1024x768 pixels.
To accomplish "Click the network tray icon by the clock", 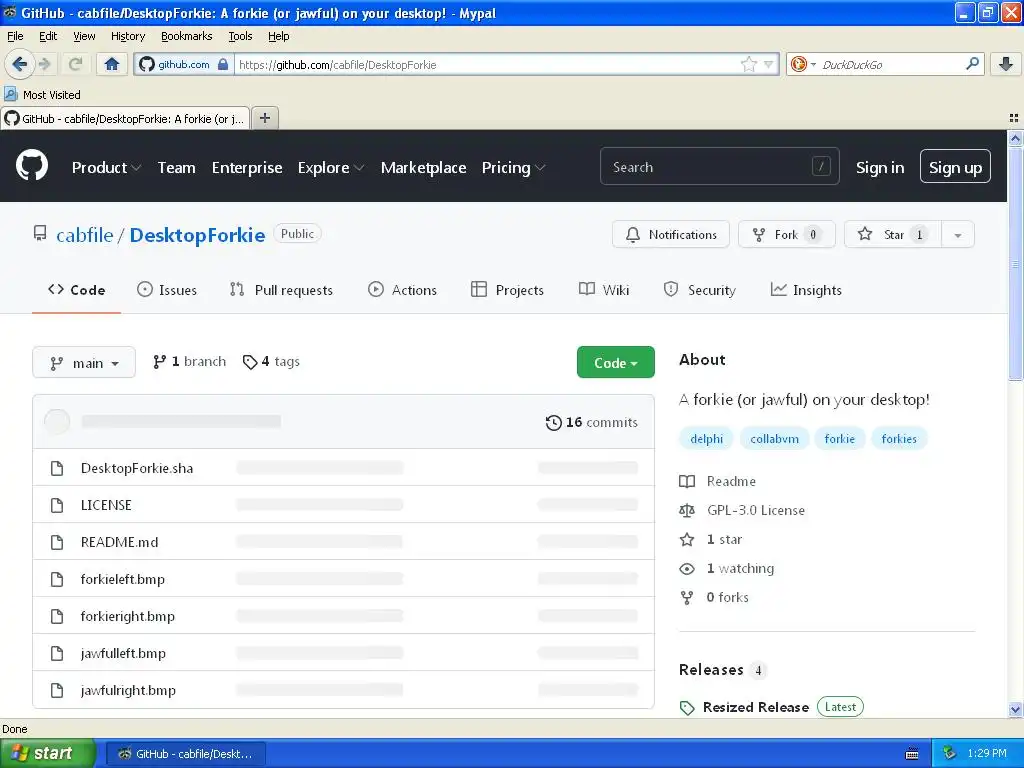I will [x=949, y=753].
